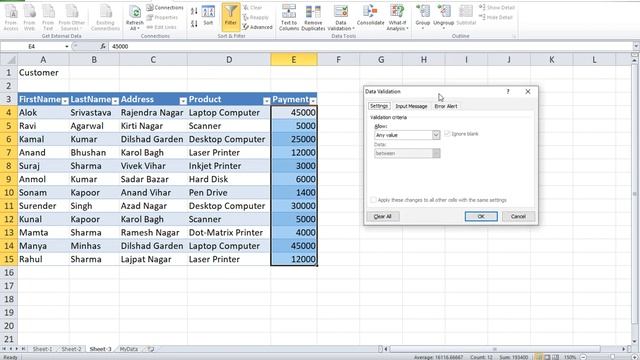Select cell with 'Surender'
Viewport: 640px width, 360px height.
[43, 206]
